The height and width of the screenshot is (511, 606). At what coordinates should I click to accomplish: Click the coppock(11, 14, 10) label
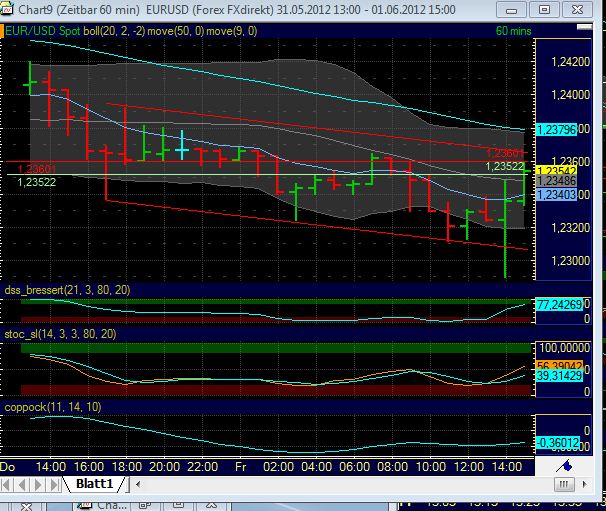pyautogui.click(x=53, y=407)
